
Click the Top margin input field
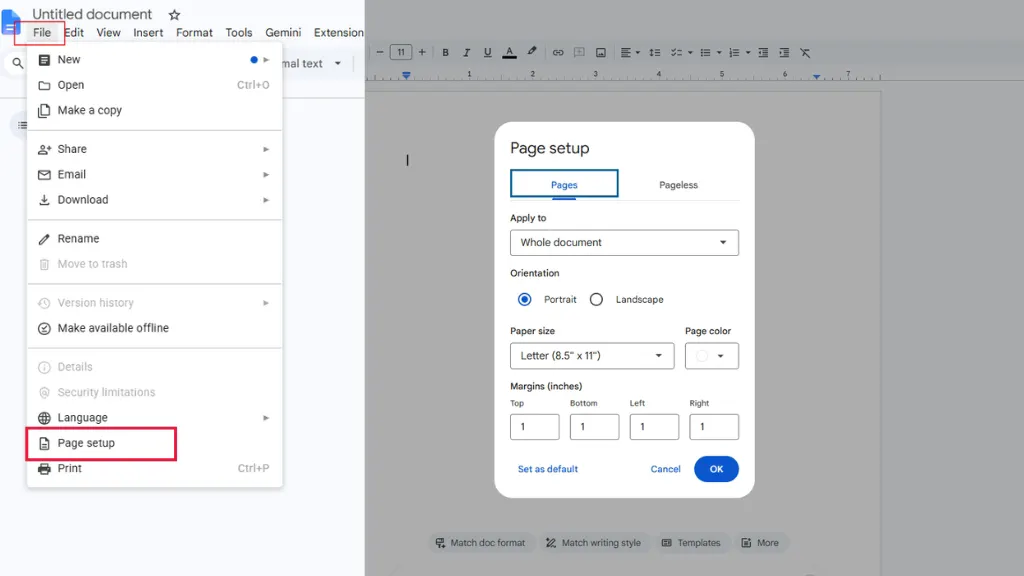point(534,426)
